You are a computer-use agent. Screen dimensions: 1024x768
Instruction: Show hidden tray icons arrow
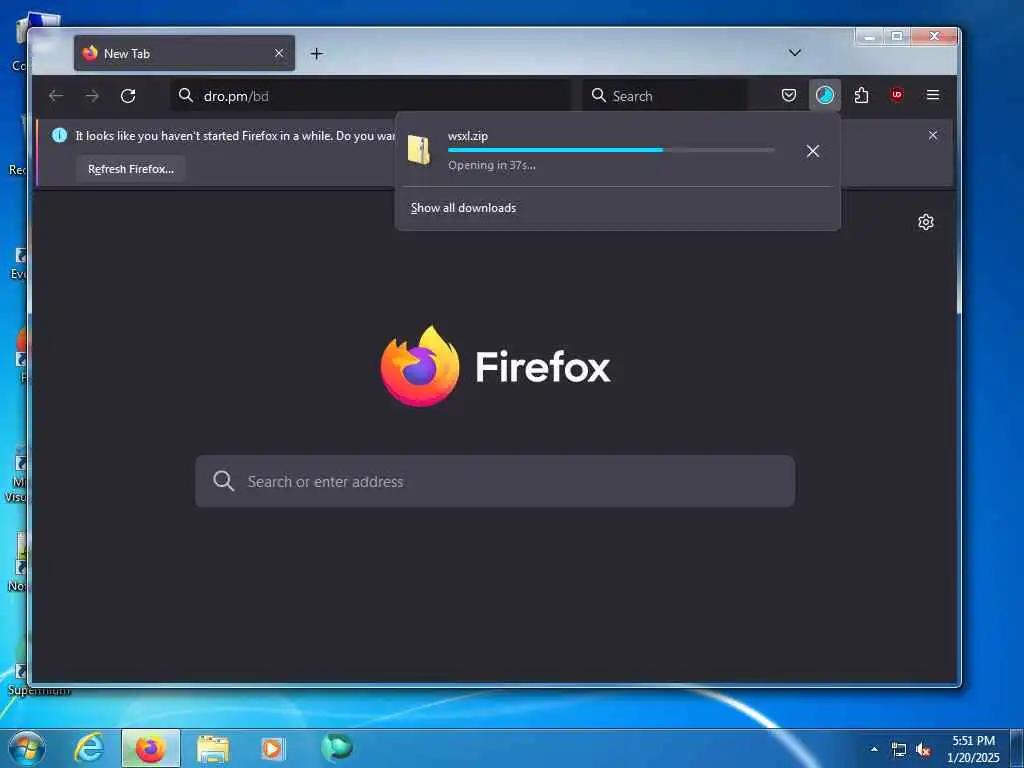click(x=874, y=749)
